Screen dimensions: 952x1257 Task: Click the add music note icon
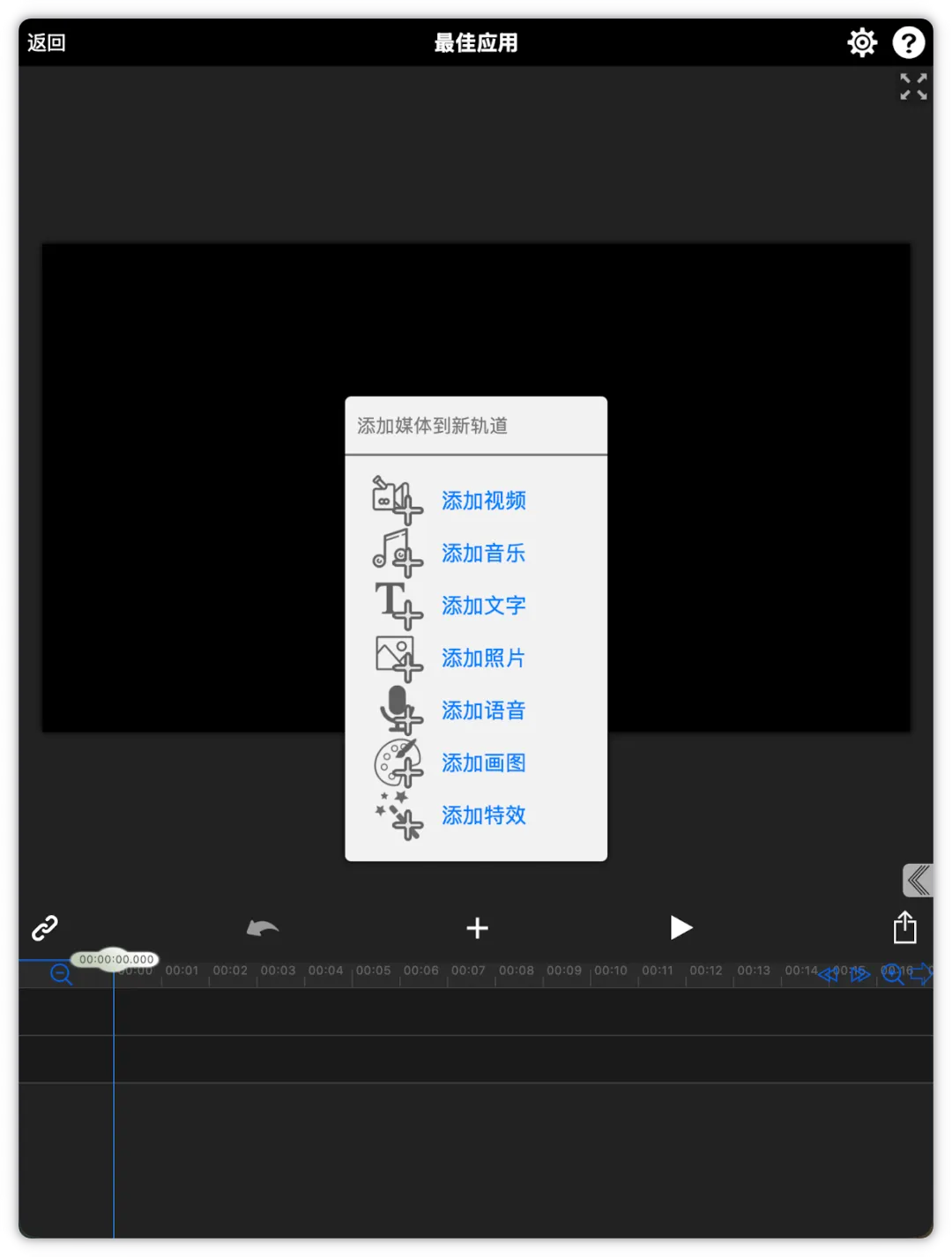(397, 553)
